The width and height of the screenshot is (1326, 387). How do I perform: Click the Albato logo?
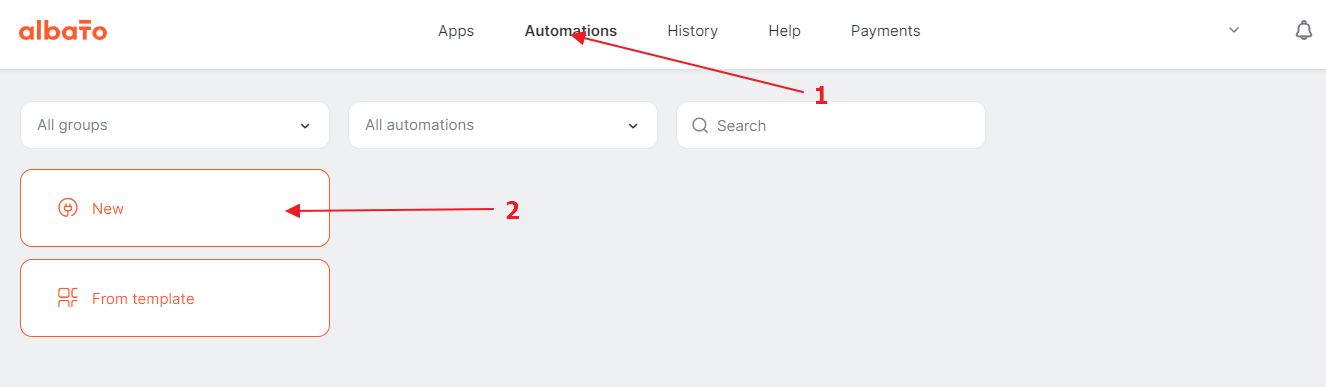[x=63, y=31]
